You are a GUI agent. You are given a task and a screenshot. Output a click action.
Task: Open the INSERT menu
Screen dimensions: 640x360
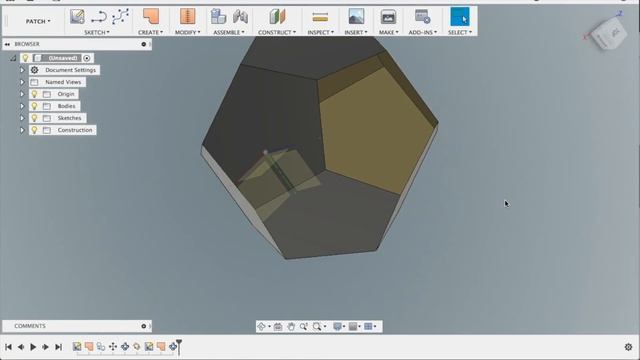[x=356, y=32]
